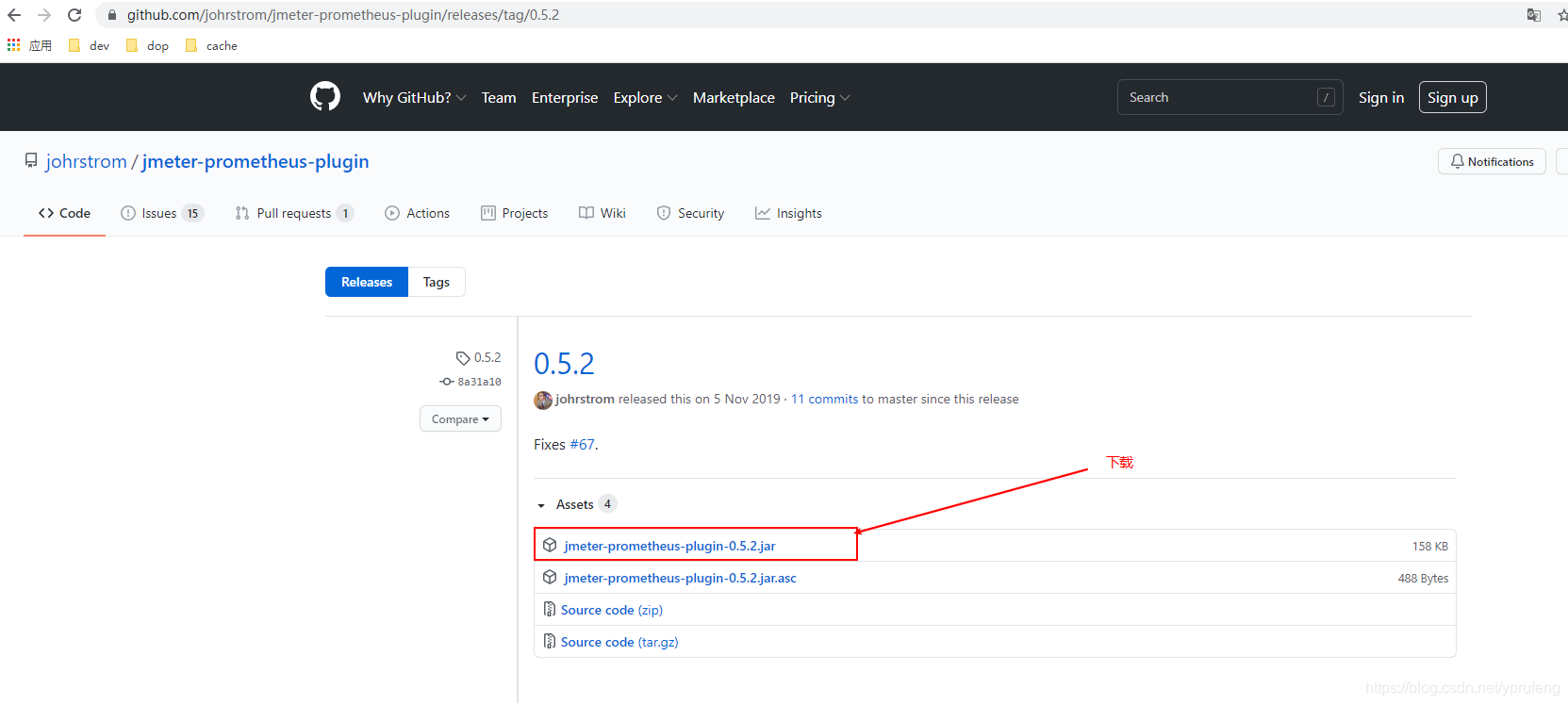Screen dimensions: 1568x705
Task: Click the 0.5.2 tag icon
Action: 462,358
